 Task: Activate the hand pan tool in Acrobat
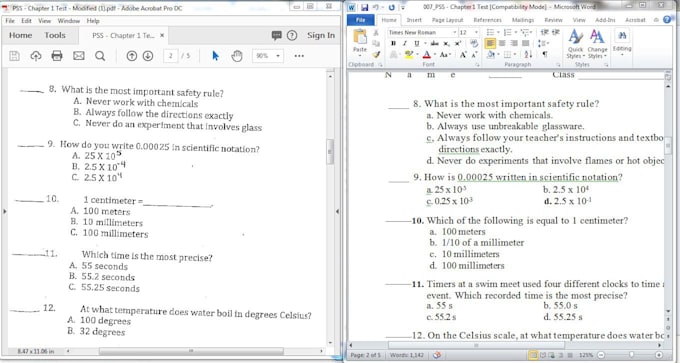236,56
